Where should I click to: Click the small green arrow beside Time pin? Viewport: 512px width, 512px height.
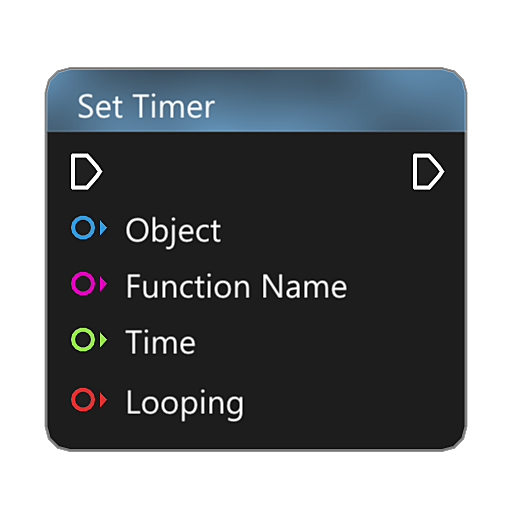[103, 340]
